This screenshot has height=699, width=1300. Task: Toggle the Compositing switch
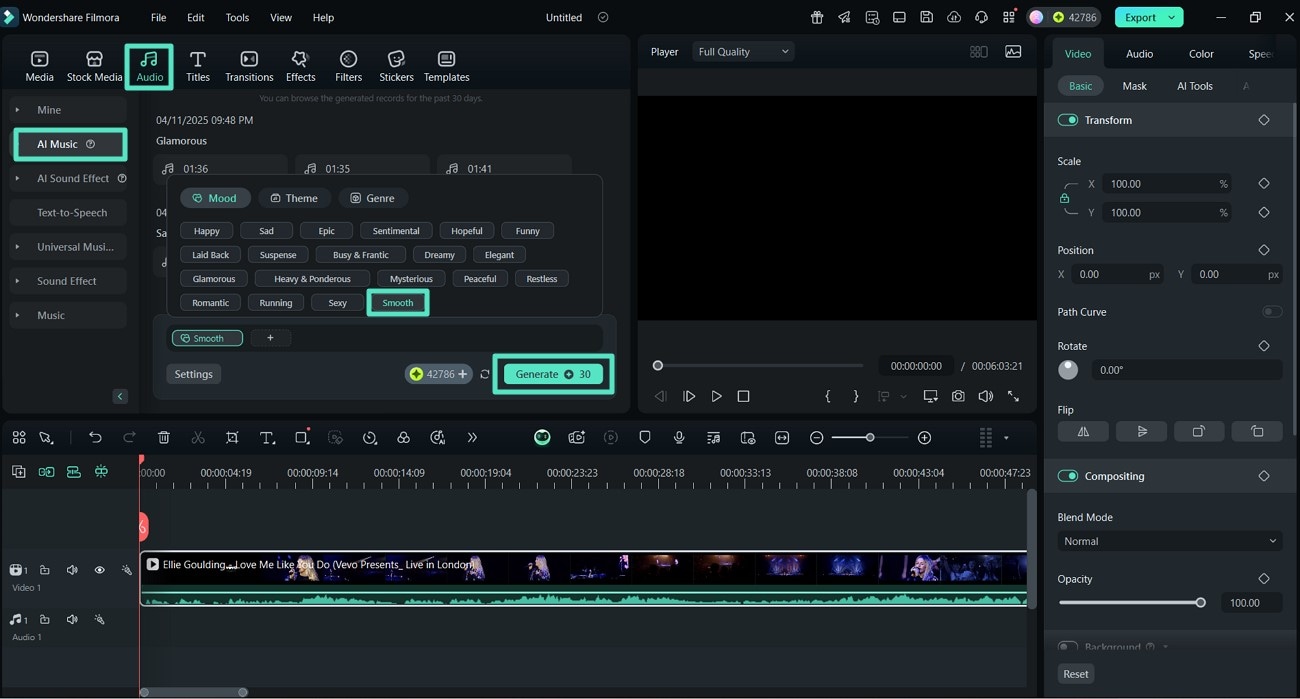(x=1068, y=476)
